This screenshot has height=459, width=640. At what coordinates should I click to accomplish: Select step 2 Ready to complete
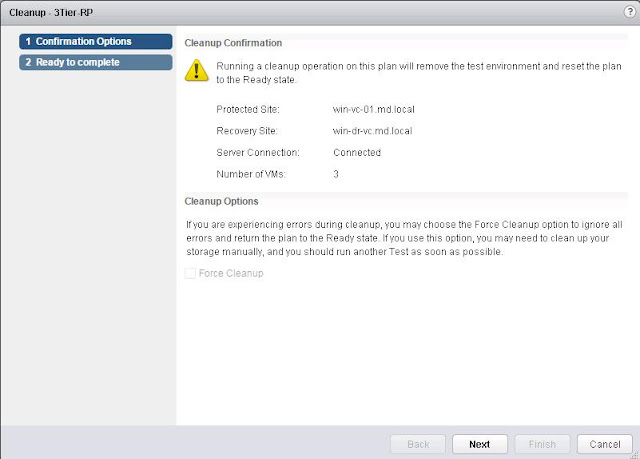pos(96,62)
